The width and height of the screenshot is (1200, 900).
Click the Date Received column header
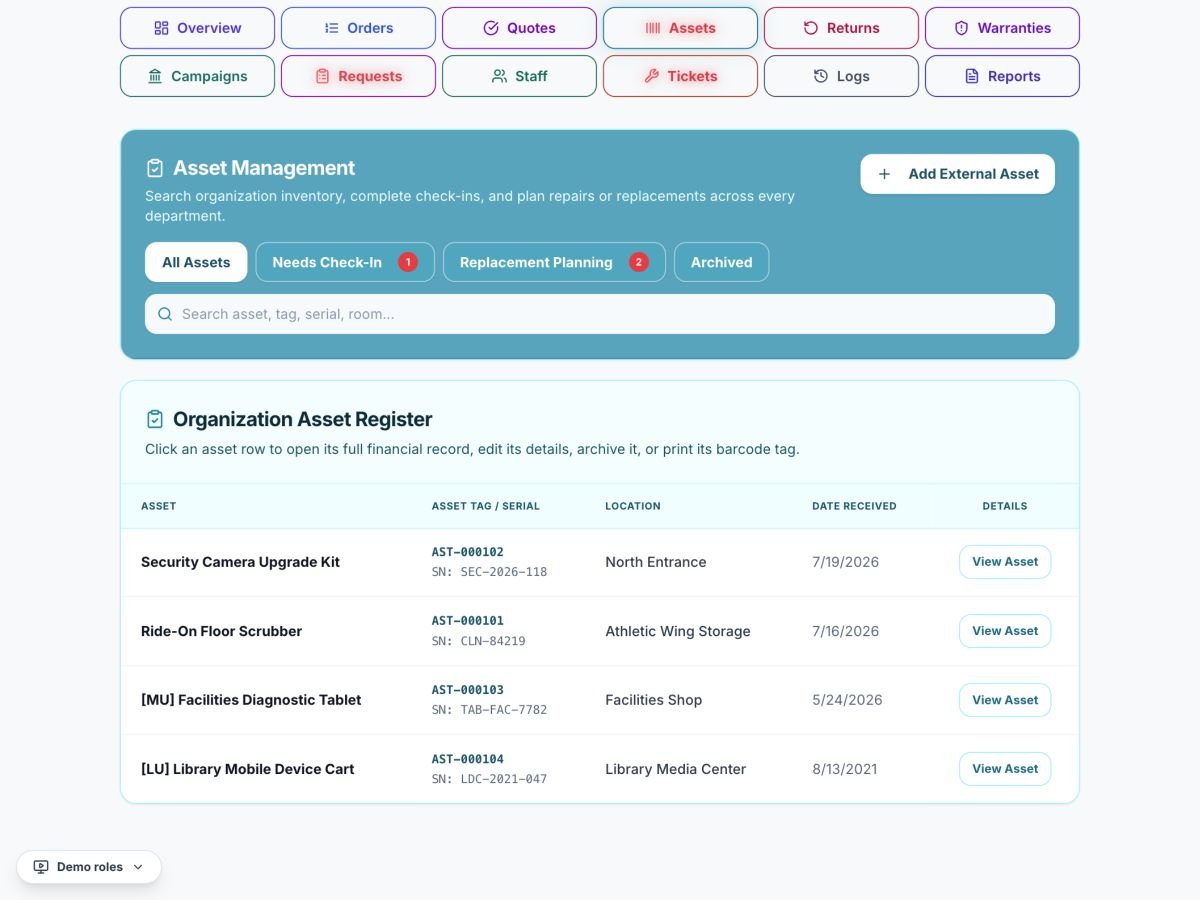coord(854,506)
